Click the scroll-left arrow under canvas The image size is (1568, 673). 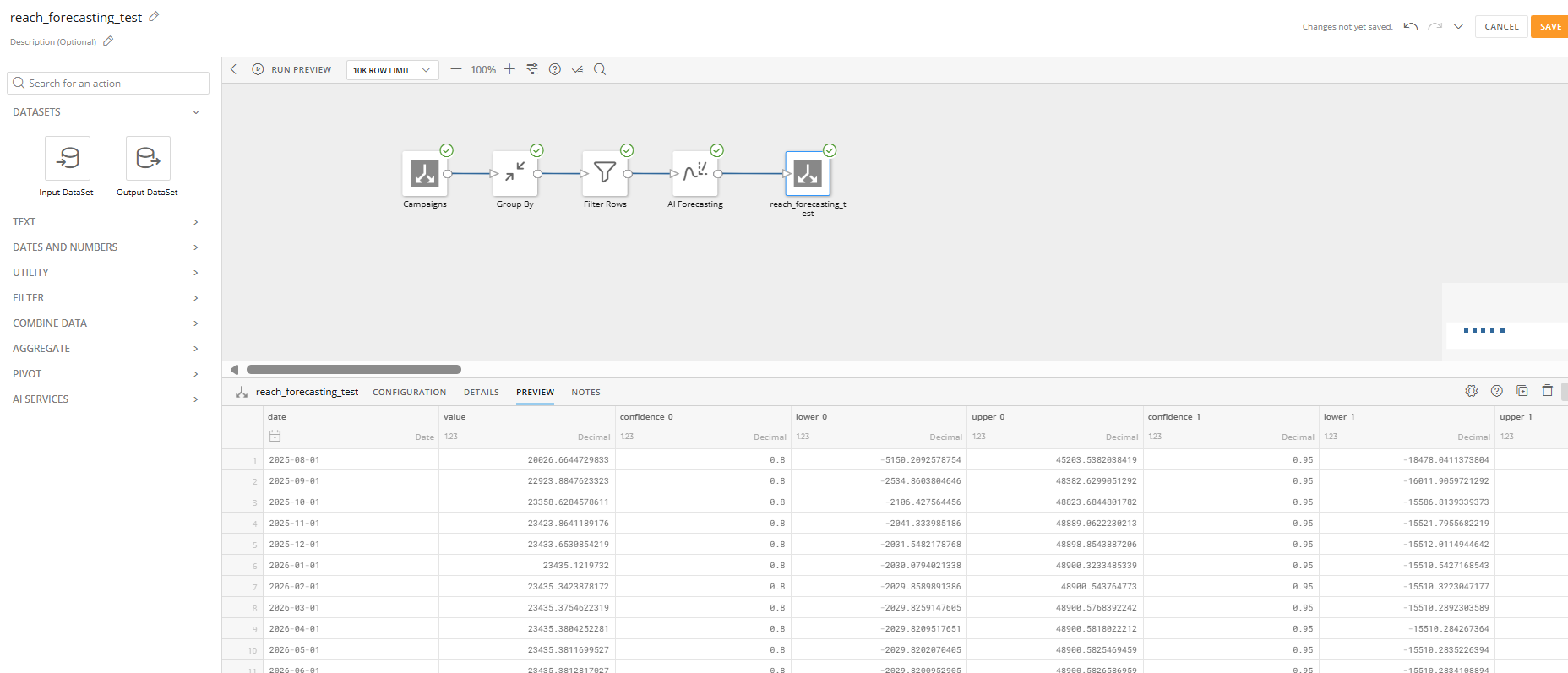pos(234,369)
